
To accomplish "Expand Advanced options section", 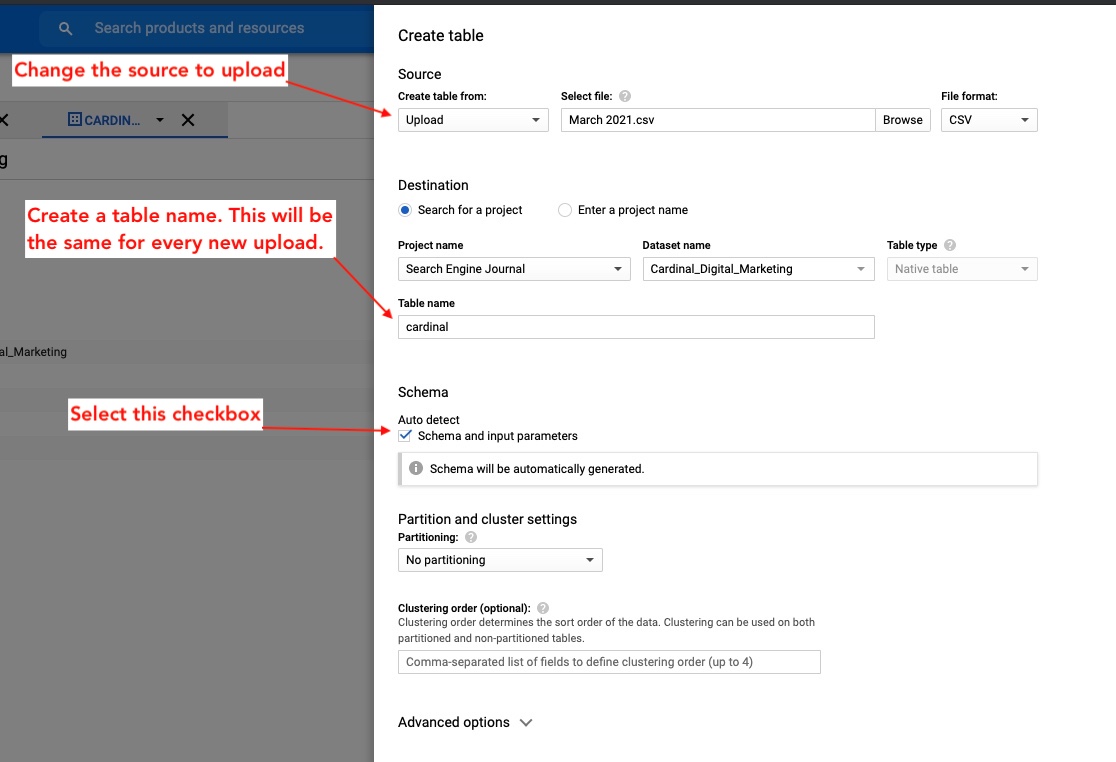I will tap(465, 722).
